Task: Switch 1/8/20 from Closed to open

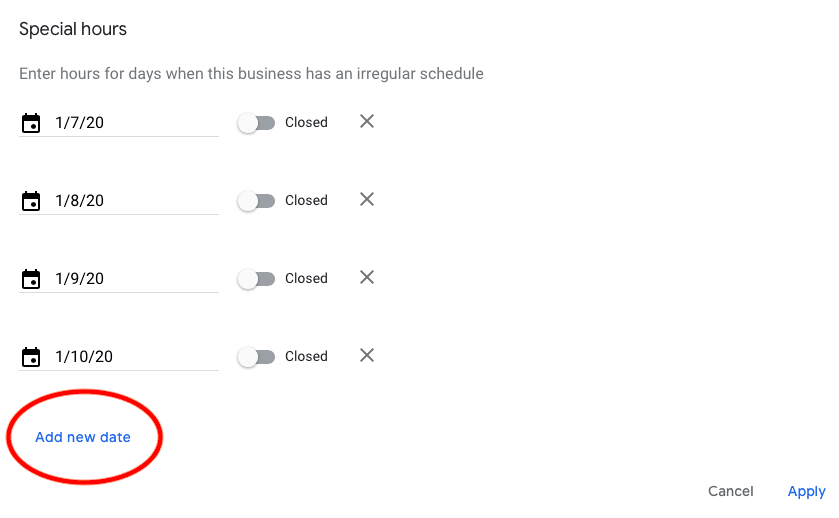Action: 256,201
